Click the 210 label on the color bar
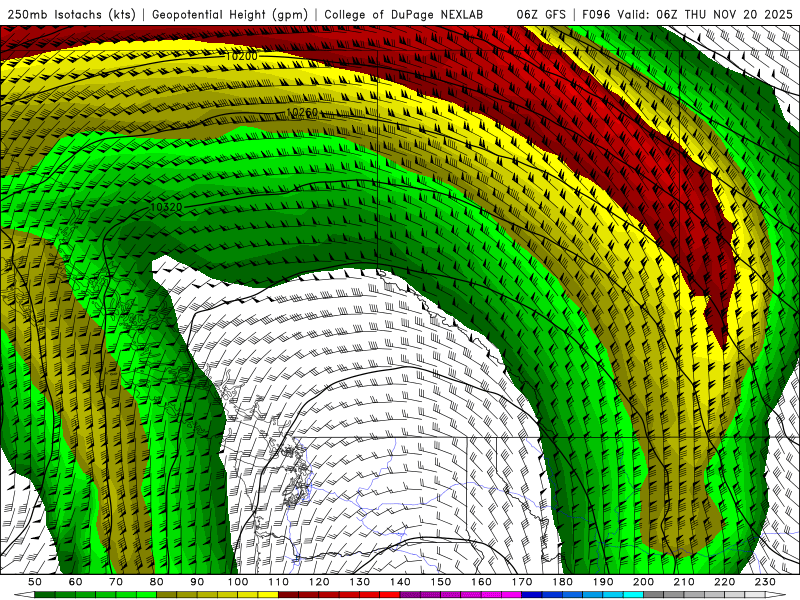This screenshot has width=800, height=600. pyautogui.click(x=684, y=582)
